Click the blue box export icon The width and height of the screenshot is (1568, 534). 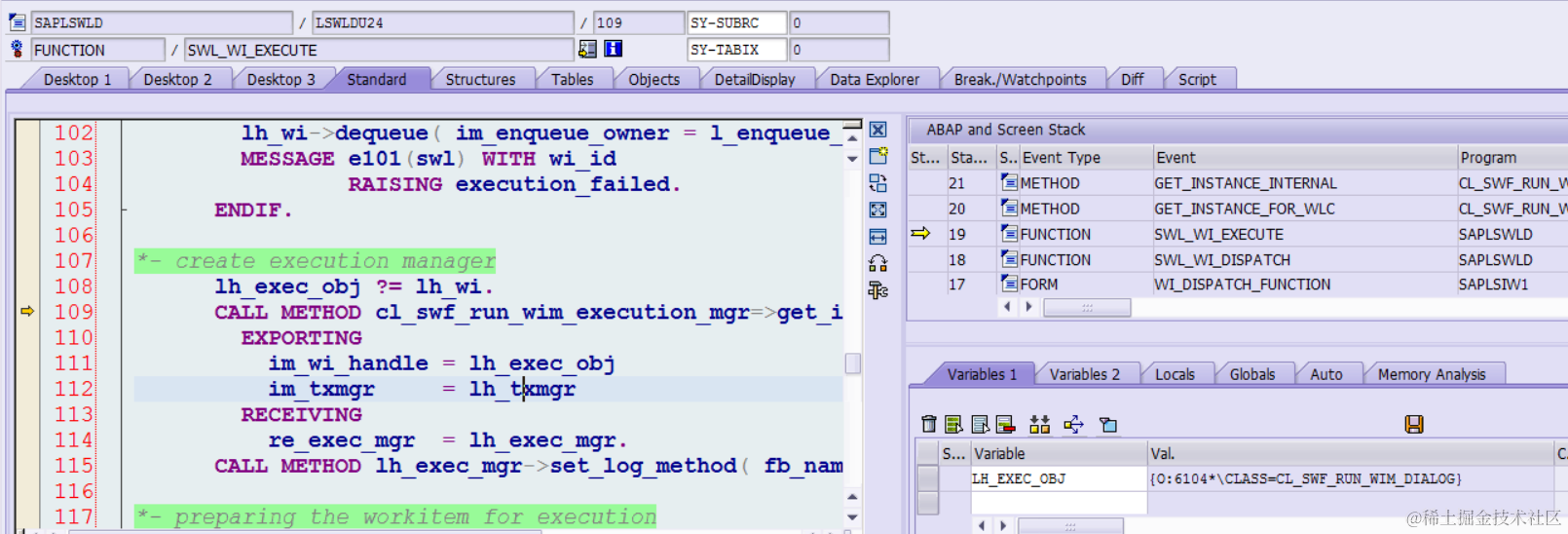pyautogui.click(x=1107, y=424)
